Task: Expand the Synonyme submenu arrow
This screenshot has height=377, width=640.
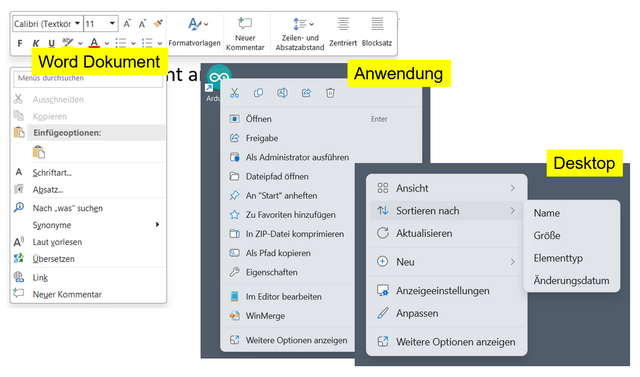Action: [157, 224]
